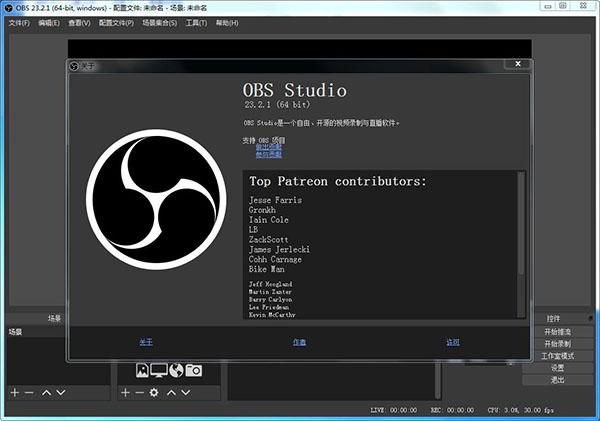Click the OBS Studio title in About dialog

[x=295, y=90]
